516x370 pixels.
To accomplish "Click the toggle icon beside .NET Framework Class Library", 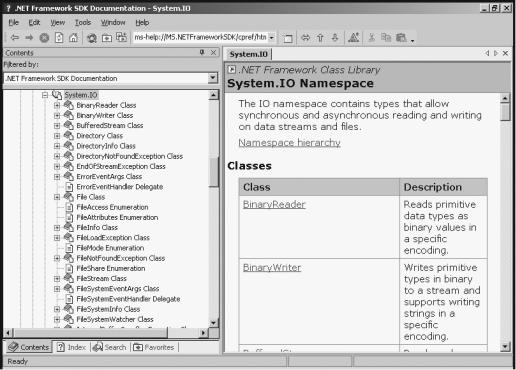I will click(x=232, y=70).
